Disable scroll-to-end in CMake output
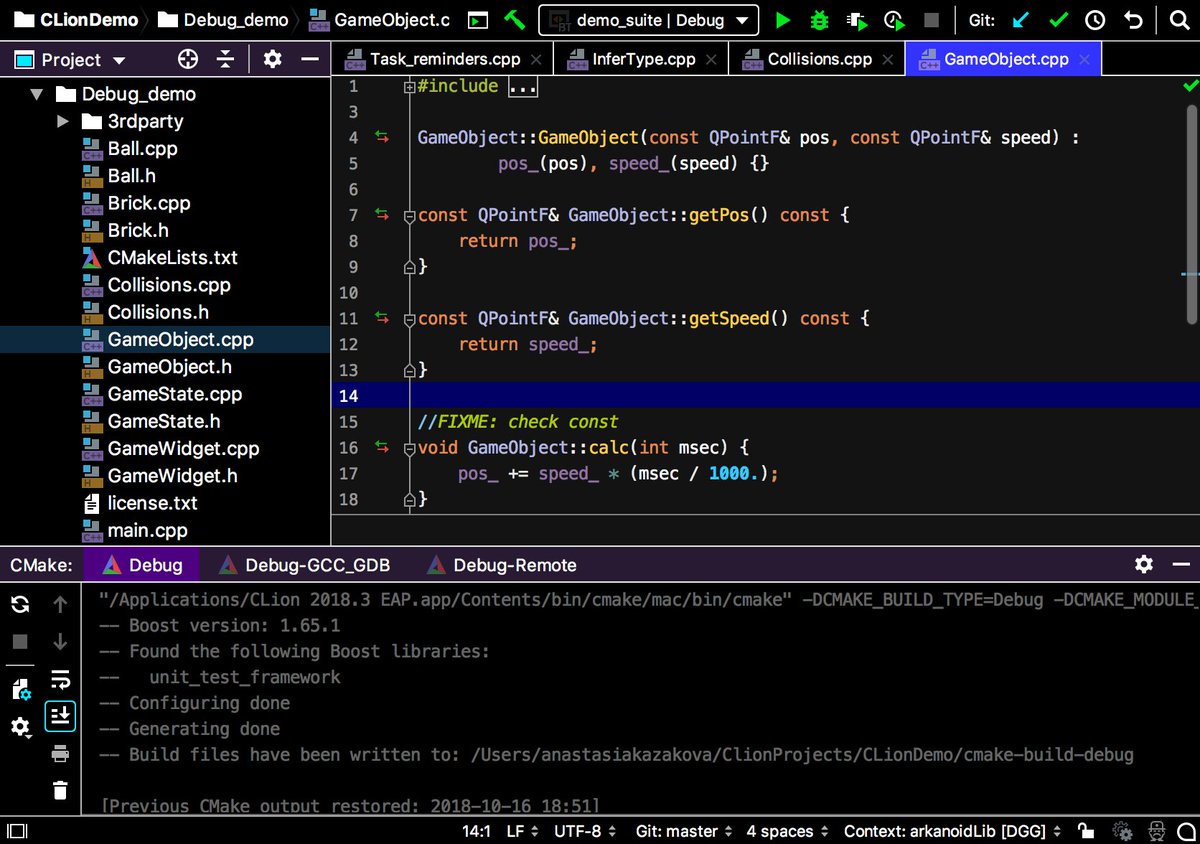The width and height of the screenshot is (1200, 844). tap(60, 716)
